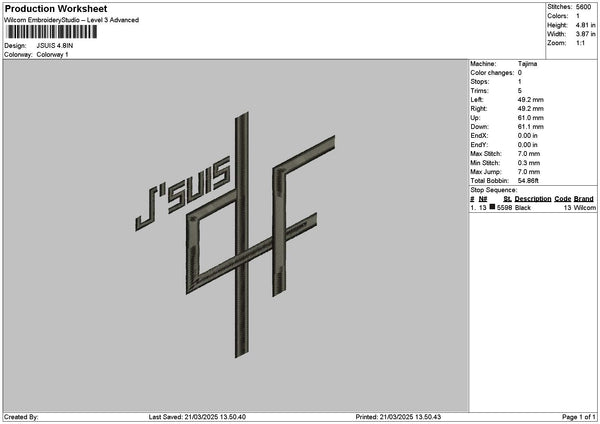The image size is (600, 424).
Task: Select the 5598 stitch count cell
Action: coord(504,208)
